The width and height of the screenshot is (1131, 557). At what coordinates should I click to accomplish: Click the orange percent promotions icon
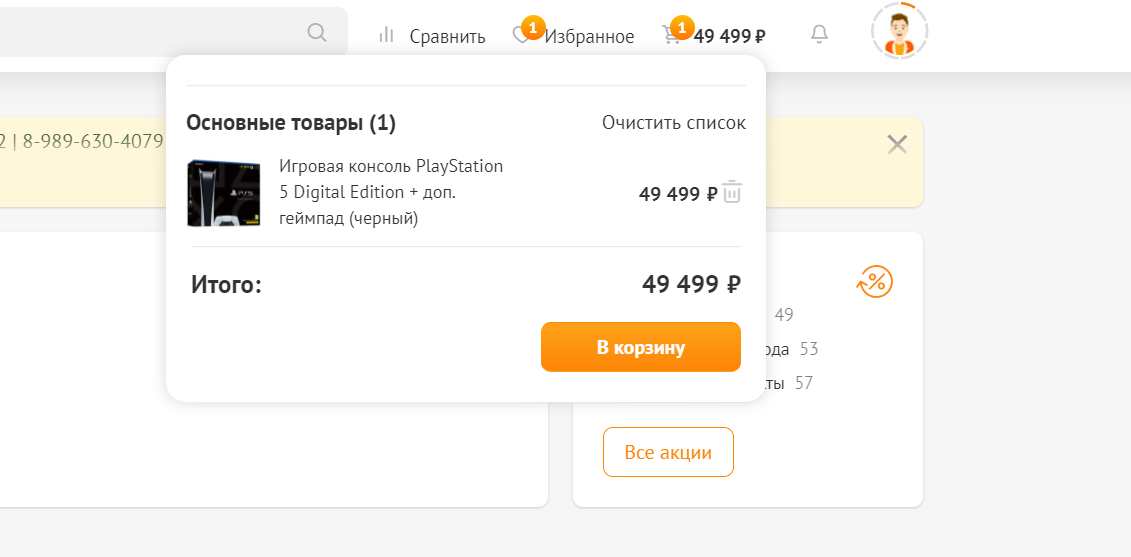coord(874,283)
